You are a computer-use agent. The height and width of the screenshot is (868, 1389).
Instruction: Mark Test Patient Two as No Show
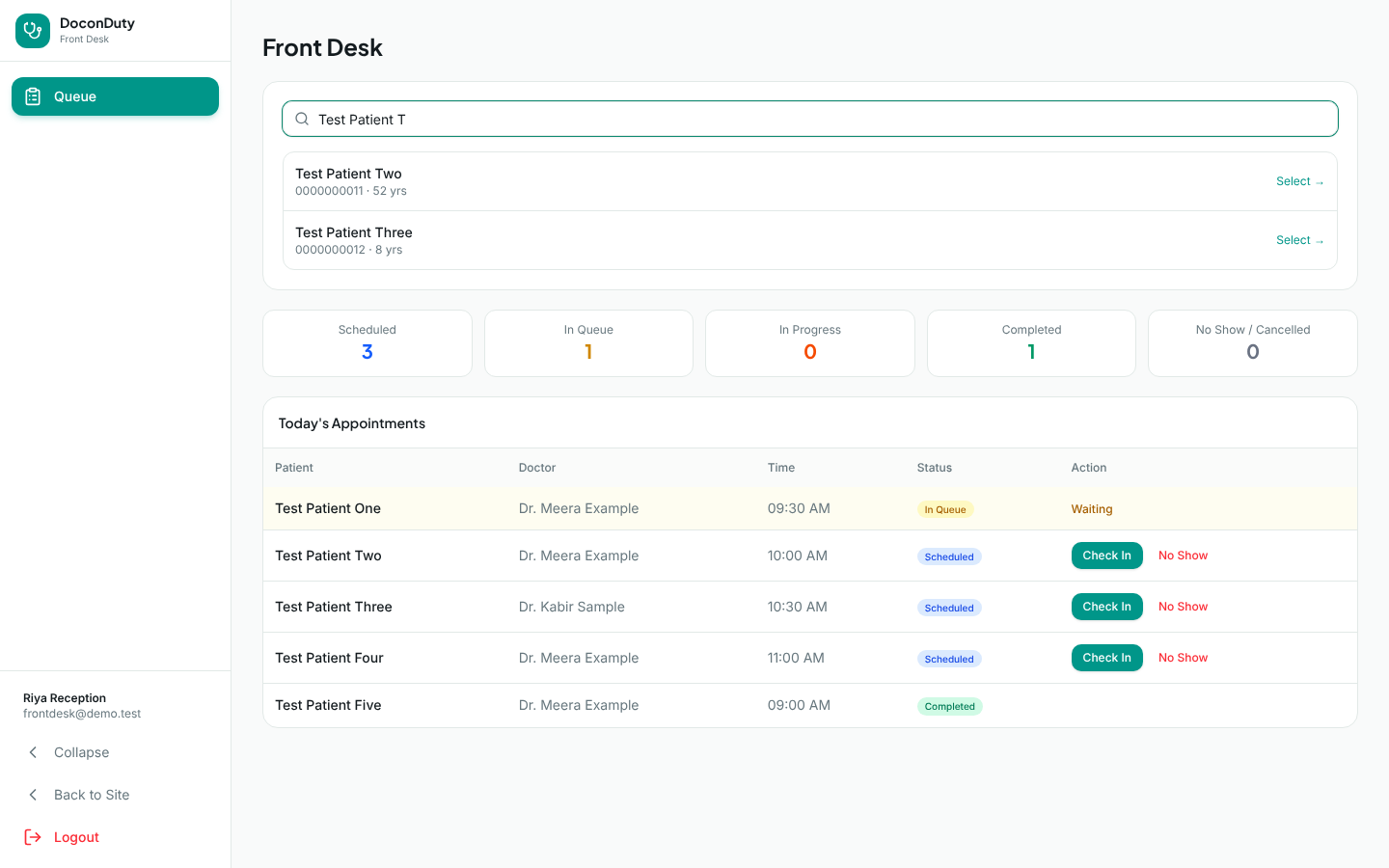point(1183,556)
